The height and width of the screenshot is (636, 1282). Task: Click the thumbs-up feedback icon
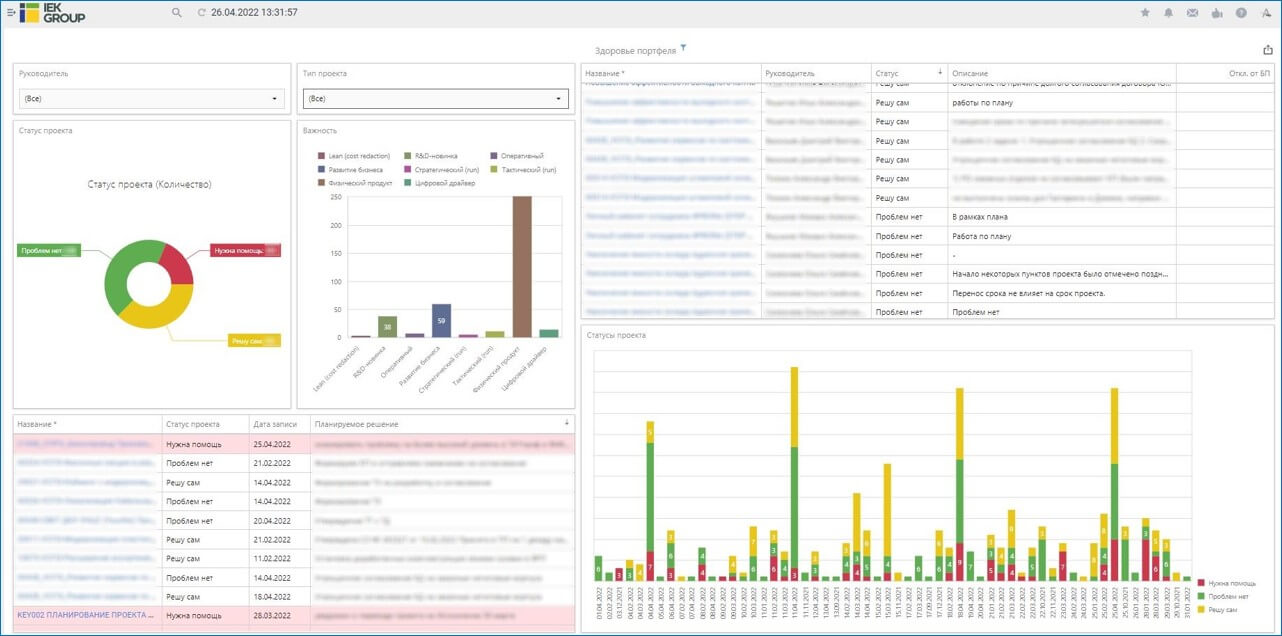pos(1217,13)
